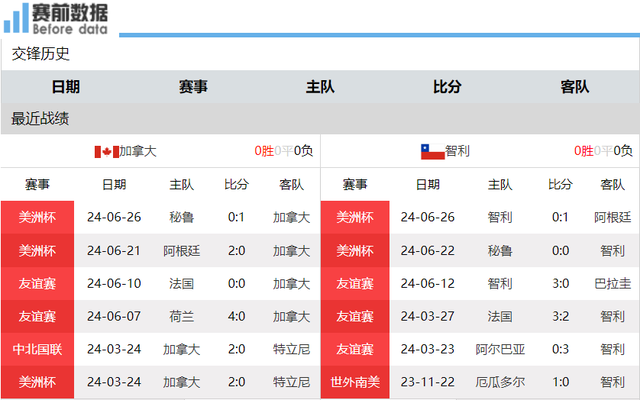Click 美洲杯 tag for Chile 24-06-22 match
640x400 pixels.
[x=355, y=251]
